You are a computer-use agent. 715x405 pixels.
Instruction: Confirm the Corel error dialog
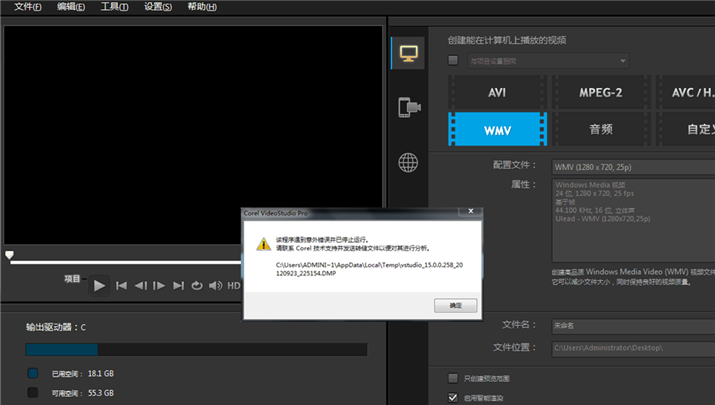point(456,306)
